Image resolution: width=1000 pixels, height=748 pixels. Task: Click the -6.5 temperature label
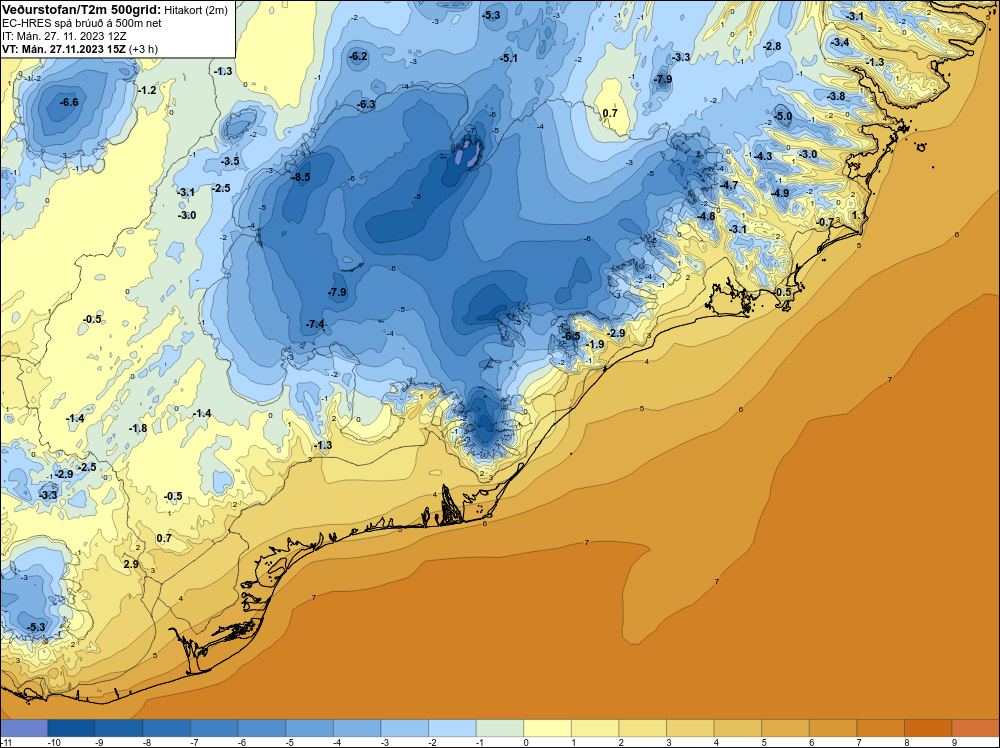tap(571, 336)
